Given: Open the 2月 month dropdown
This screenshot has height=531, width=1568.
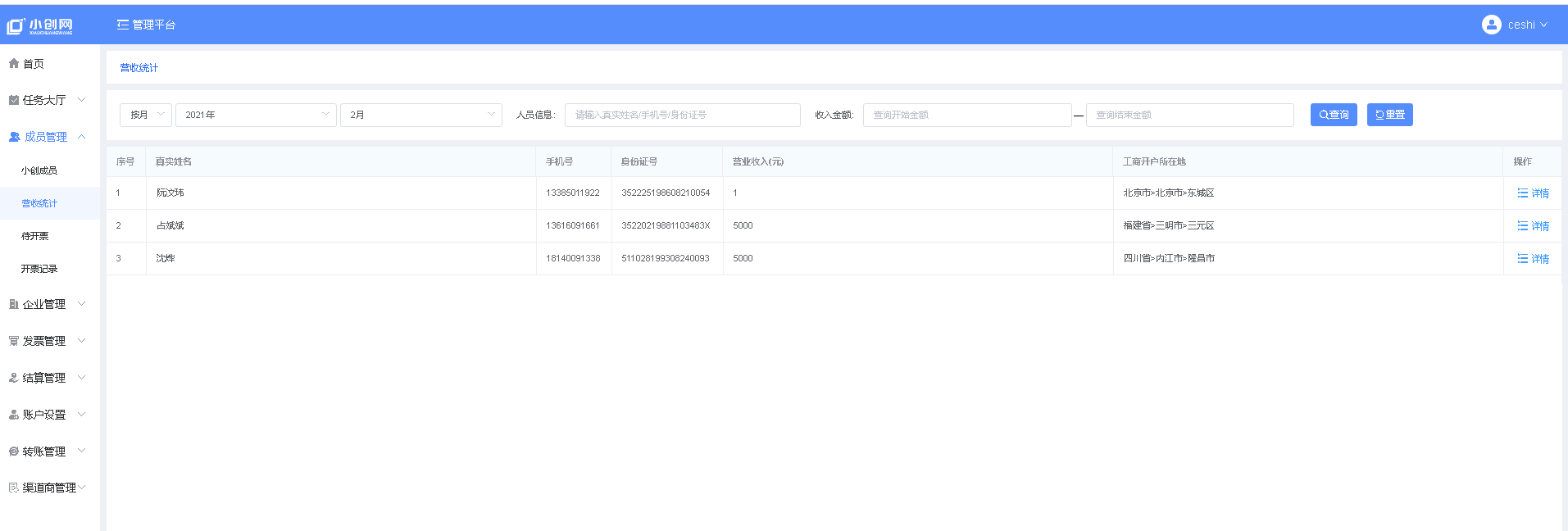Looking at the screenshot, I should coord(420,115).
